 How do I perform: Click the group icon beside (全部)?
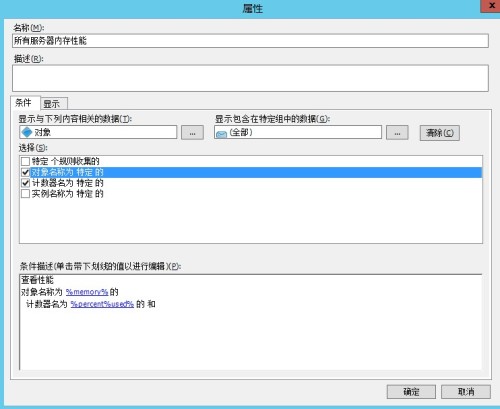click(x=221, y=134)
